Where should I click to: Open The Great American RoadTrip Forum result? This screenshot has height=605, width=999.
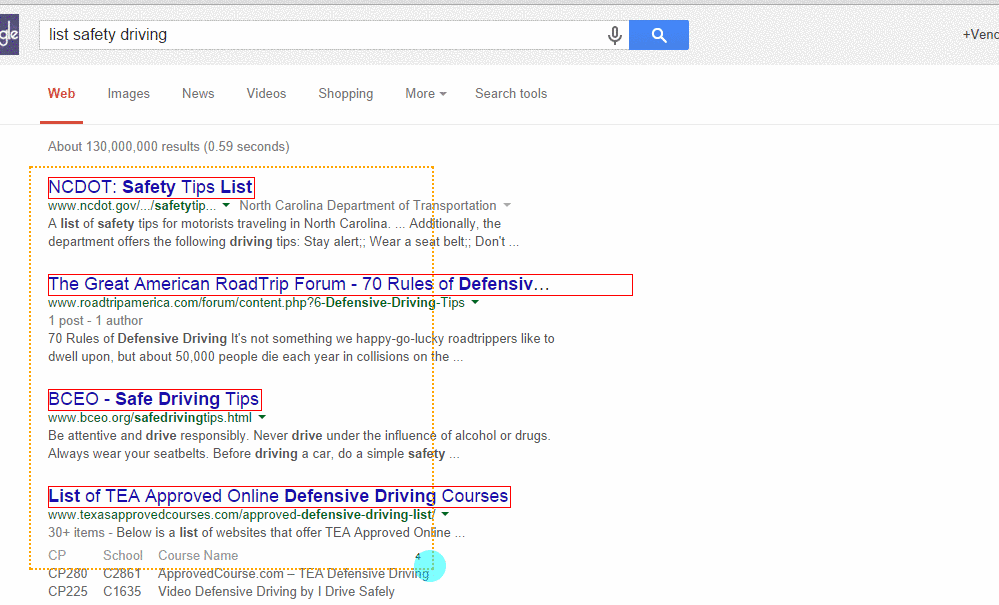299,284
